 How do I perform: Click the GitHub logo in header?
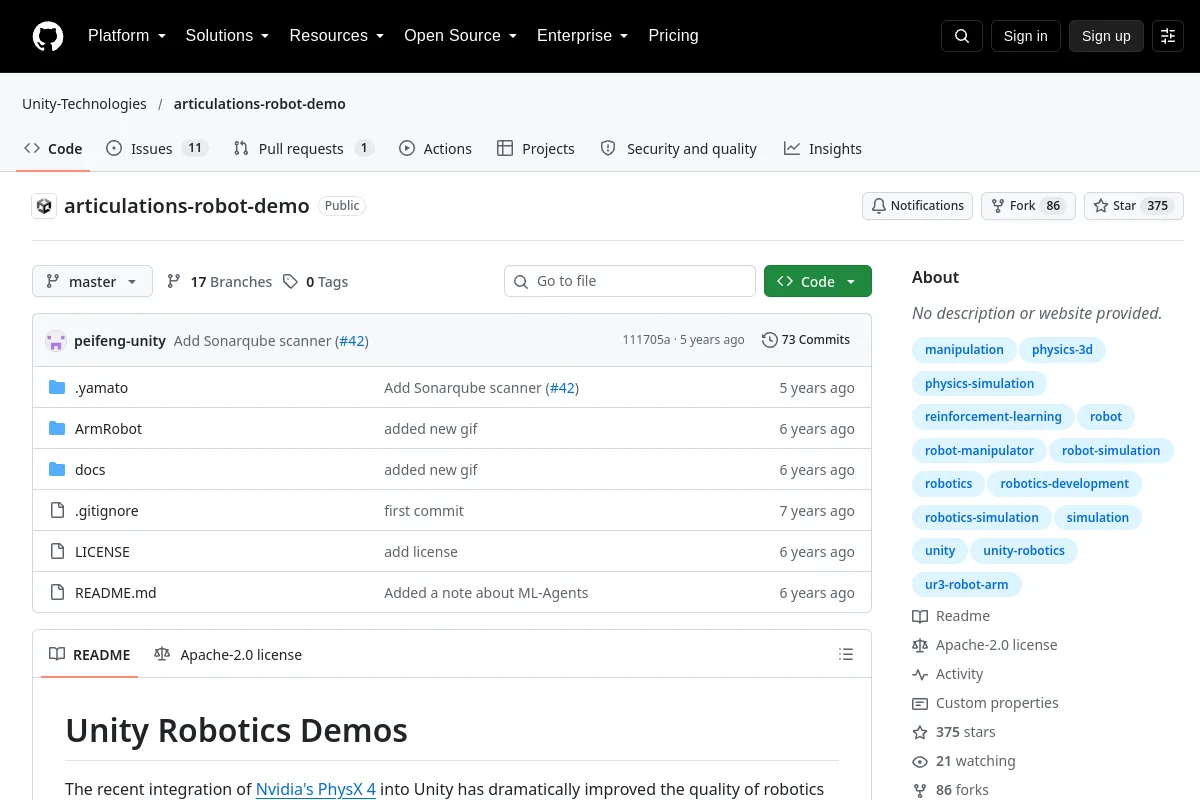(48, 36)
